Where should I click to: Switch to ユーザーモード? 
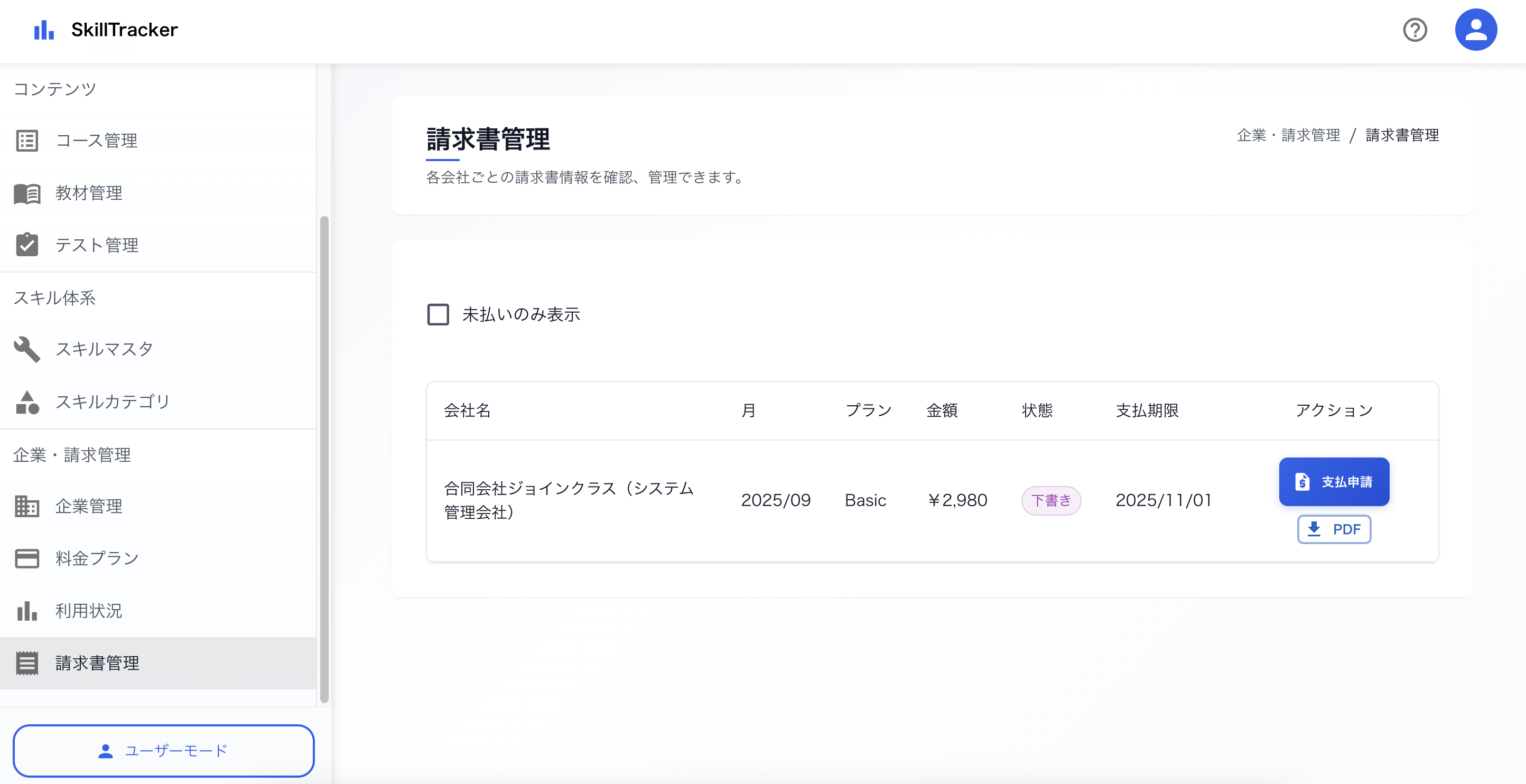(x=163, y=750)
